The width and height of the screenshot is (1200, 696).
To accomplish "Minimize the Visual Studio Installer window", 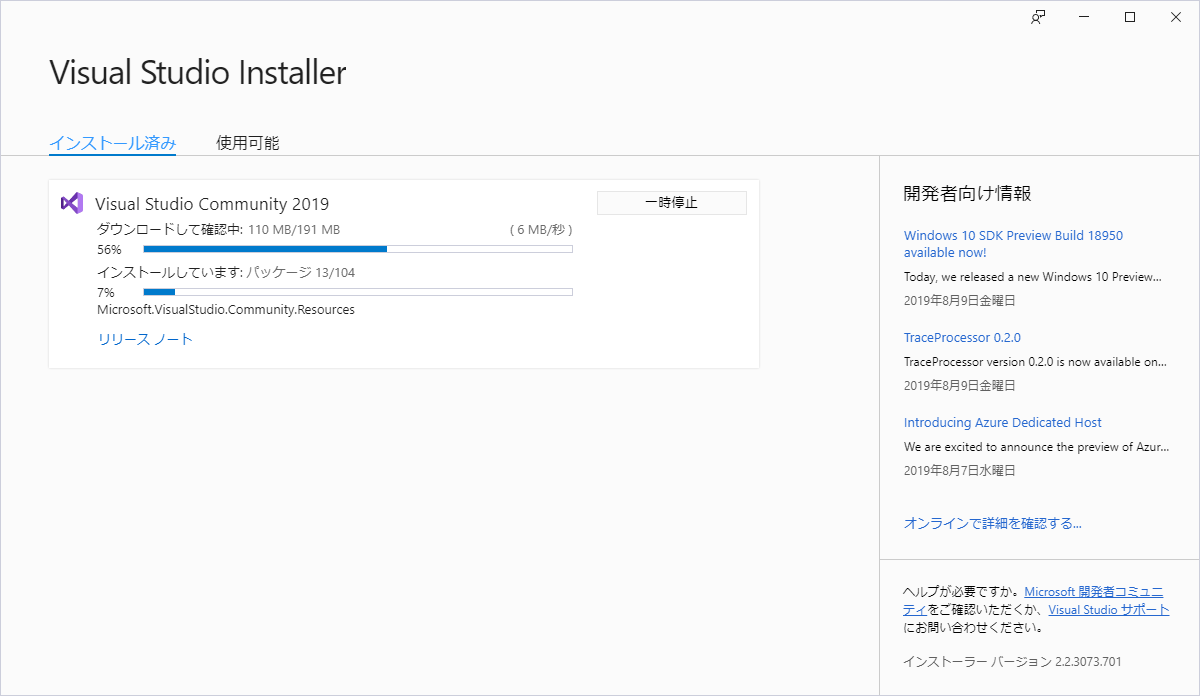I will [1084, 17].
